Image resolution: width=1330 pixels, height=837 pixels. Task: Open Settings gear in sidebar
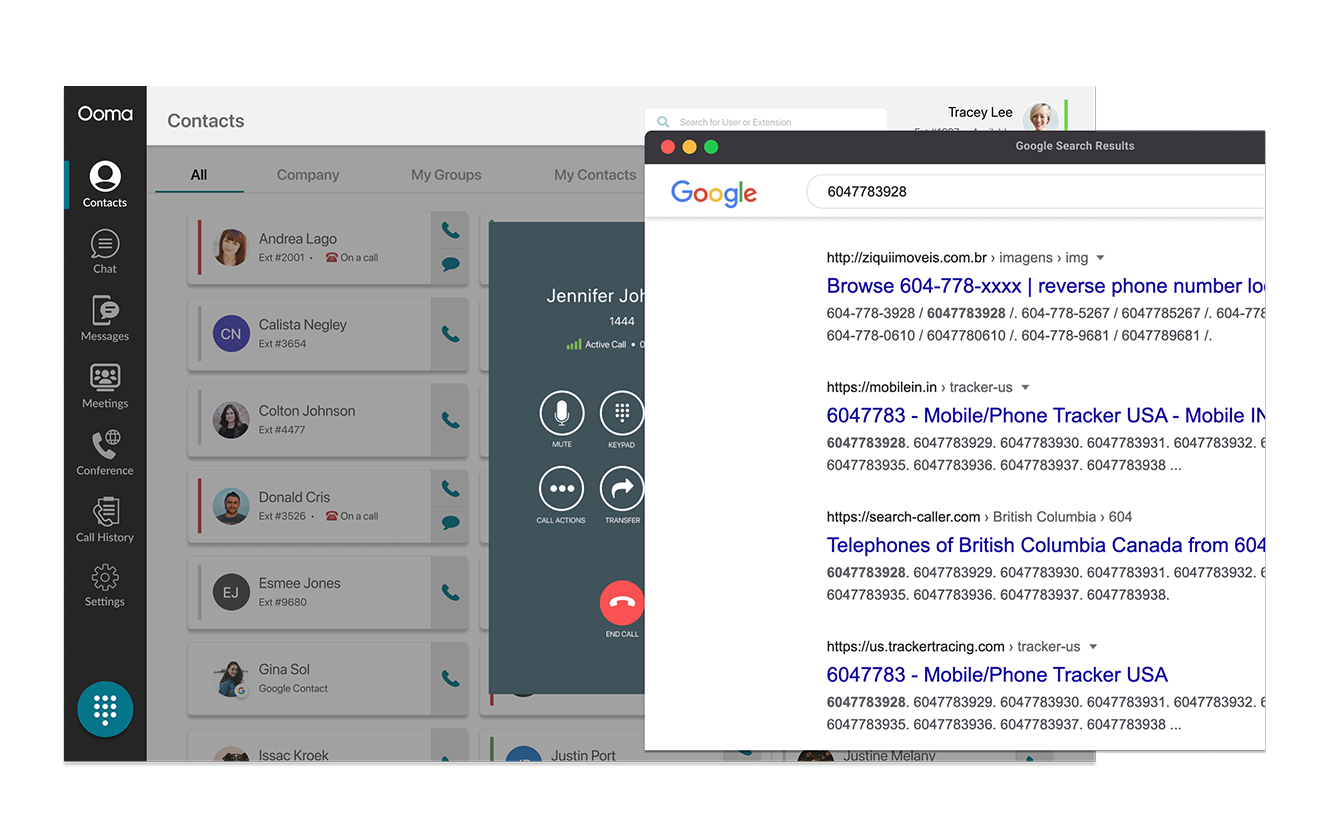click(x=105, y=585)
